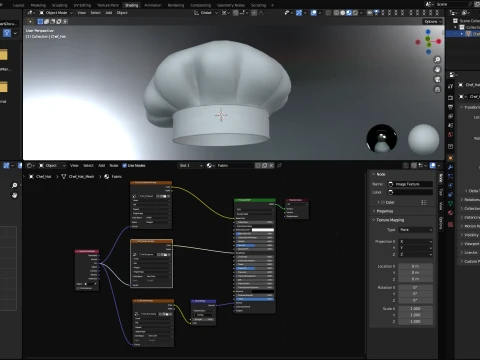480x360 pixels.
Task: Expand the Properties panel in node sidebar
Action: tap(385, 211)
